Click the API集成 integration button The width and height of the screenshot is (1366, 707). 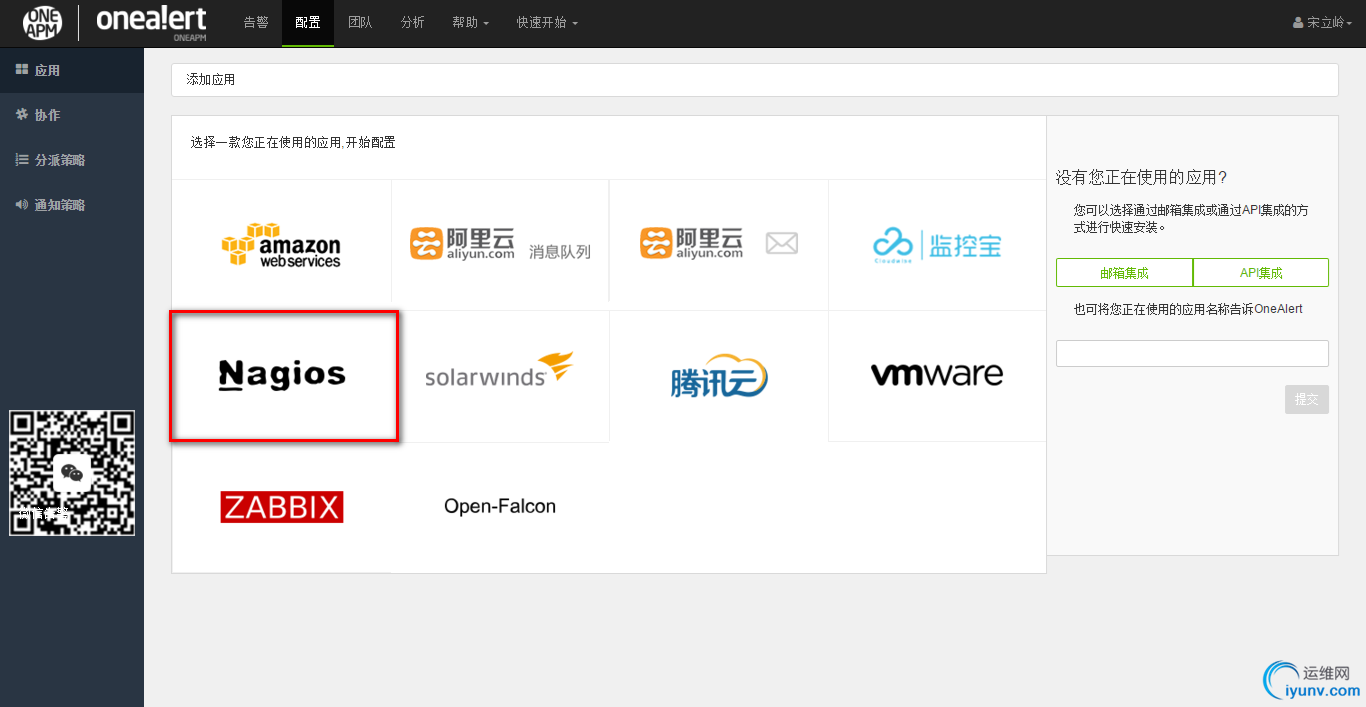[1261, 272]
